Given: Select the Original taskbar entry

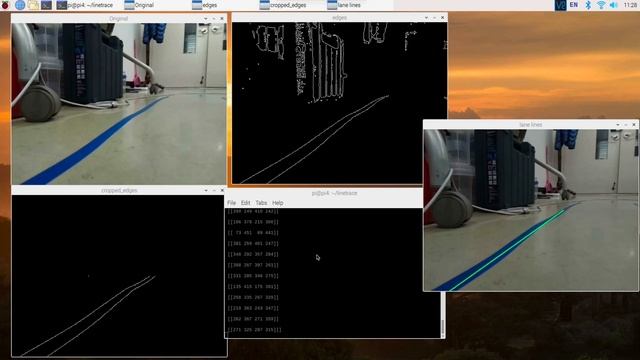Looking at the screenshot, I should tap(139, 5).
